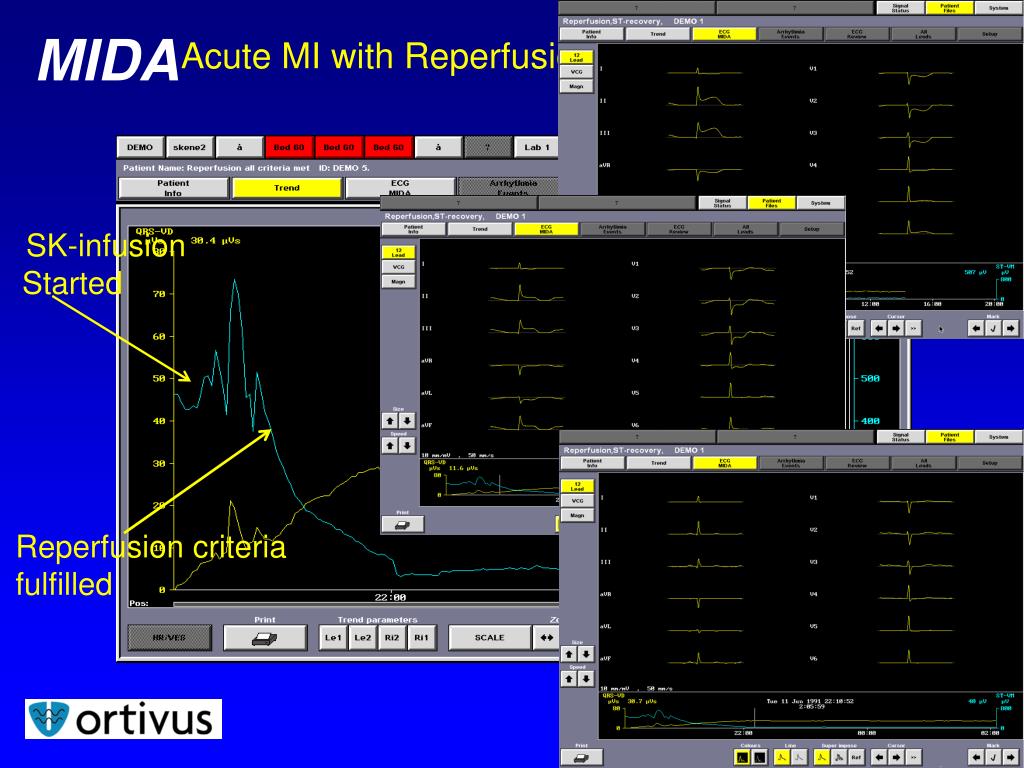This screenshot has width=1024, height=768.
Task: Click Ref in the bottom-right window
Action: 856,758
